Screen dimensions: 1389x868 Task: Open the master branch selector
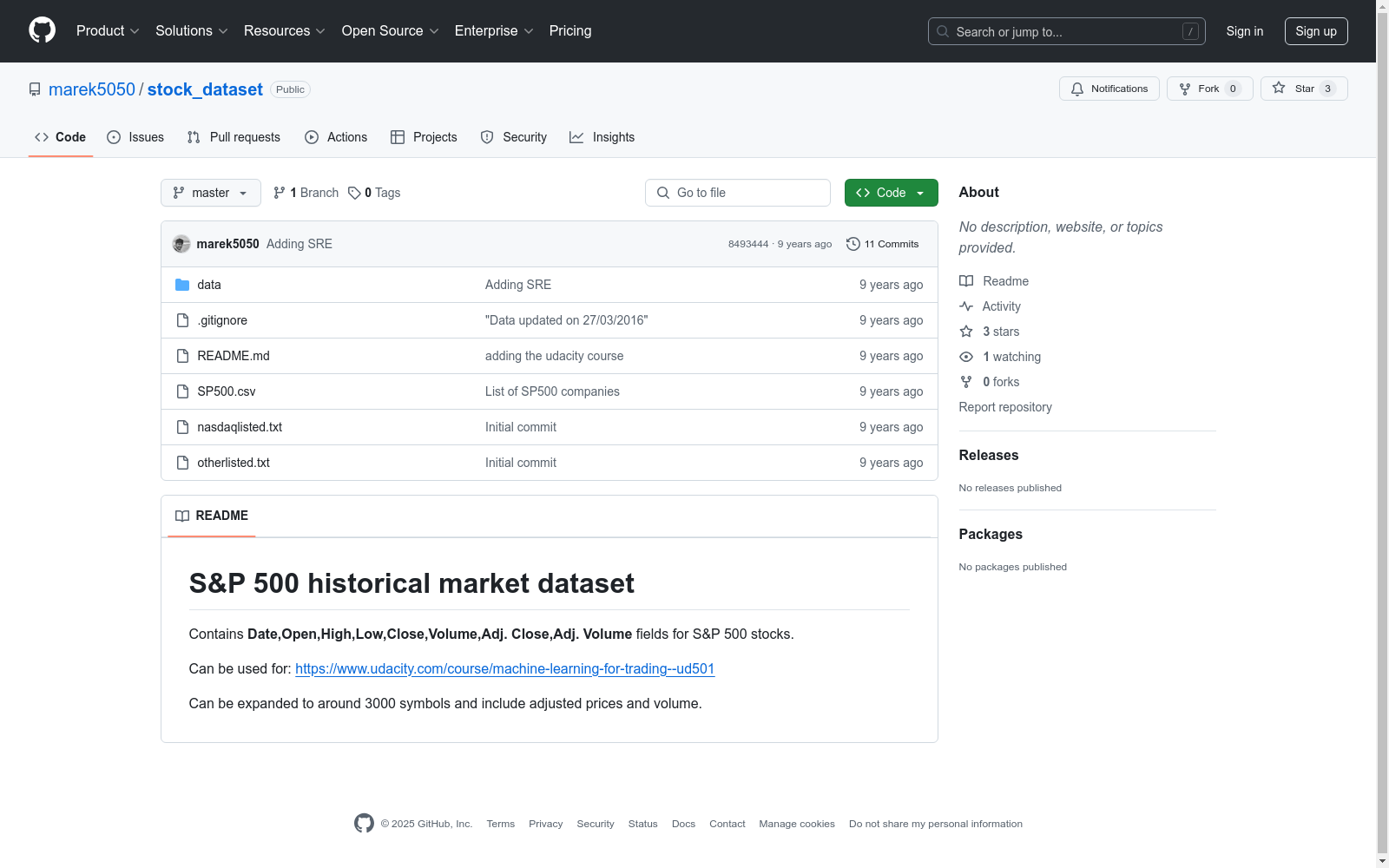tap(211, 193)
